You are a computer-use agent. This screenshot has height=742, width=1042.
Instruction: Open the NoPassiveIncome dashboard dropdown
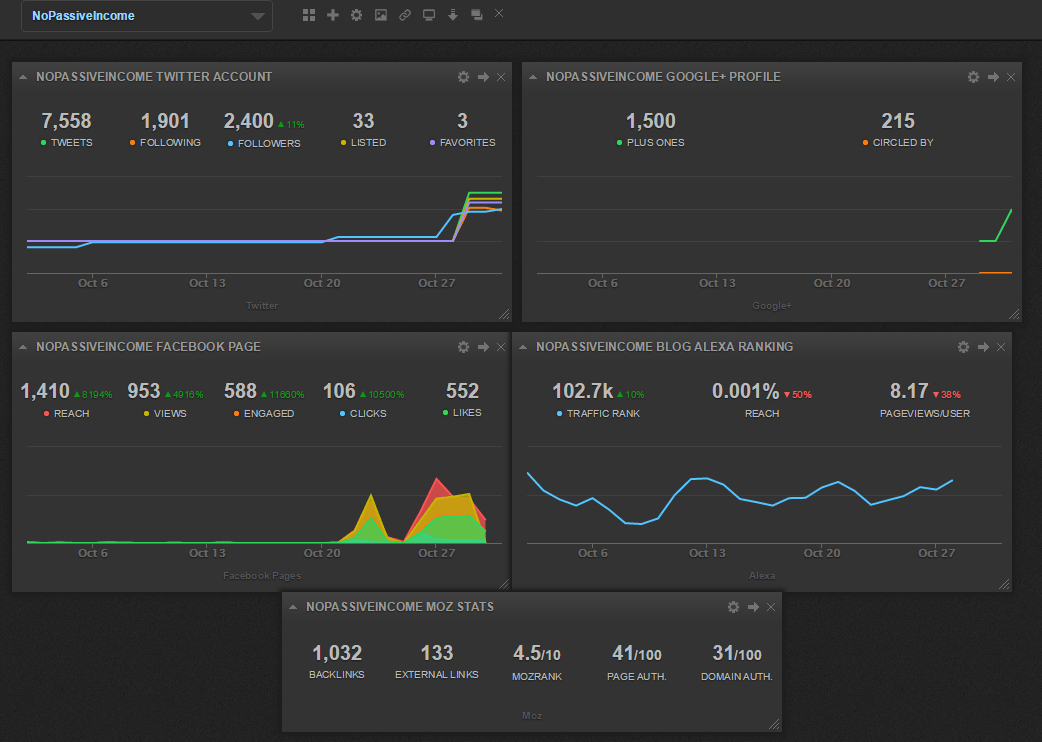click(x=146, y=15)
